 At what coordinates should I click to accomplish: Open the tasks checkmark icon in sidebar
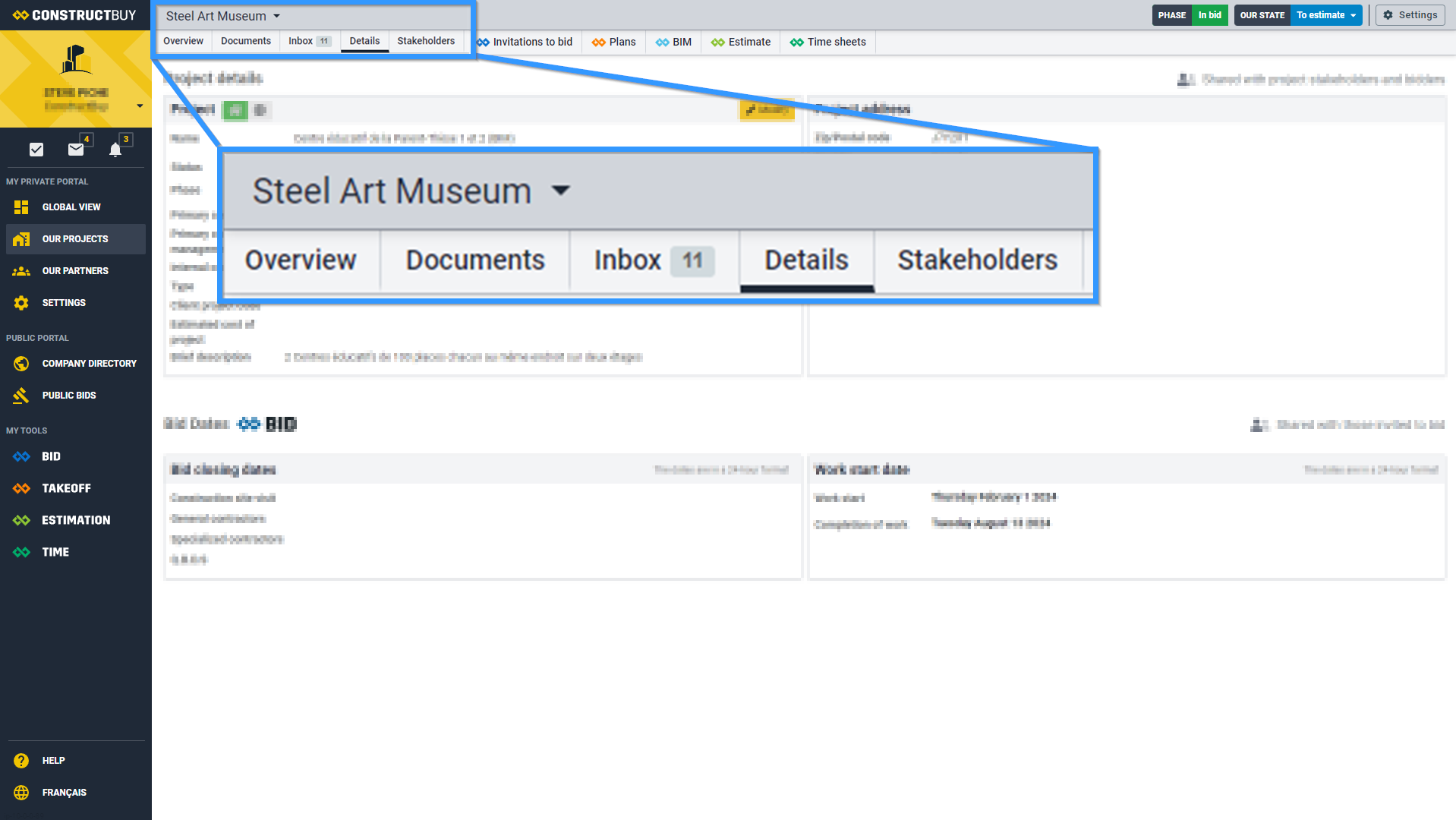coord(36,150)
